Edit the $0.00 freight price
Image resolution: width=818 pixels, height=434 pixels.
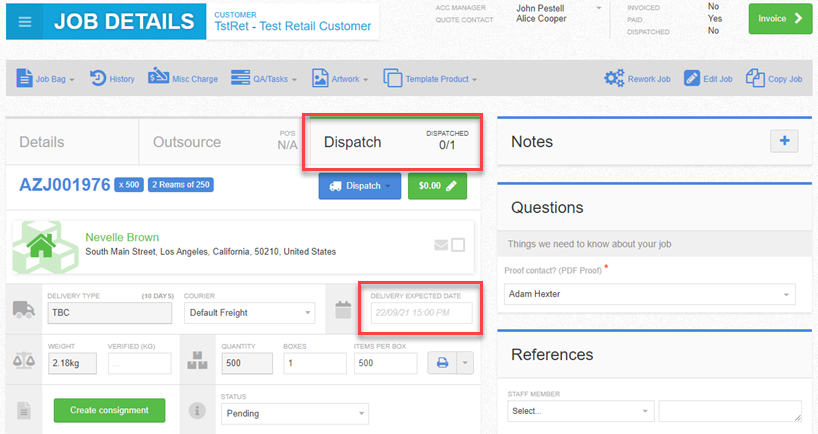pyautogui.click(x=437, y=186)
